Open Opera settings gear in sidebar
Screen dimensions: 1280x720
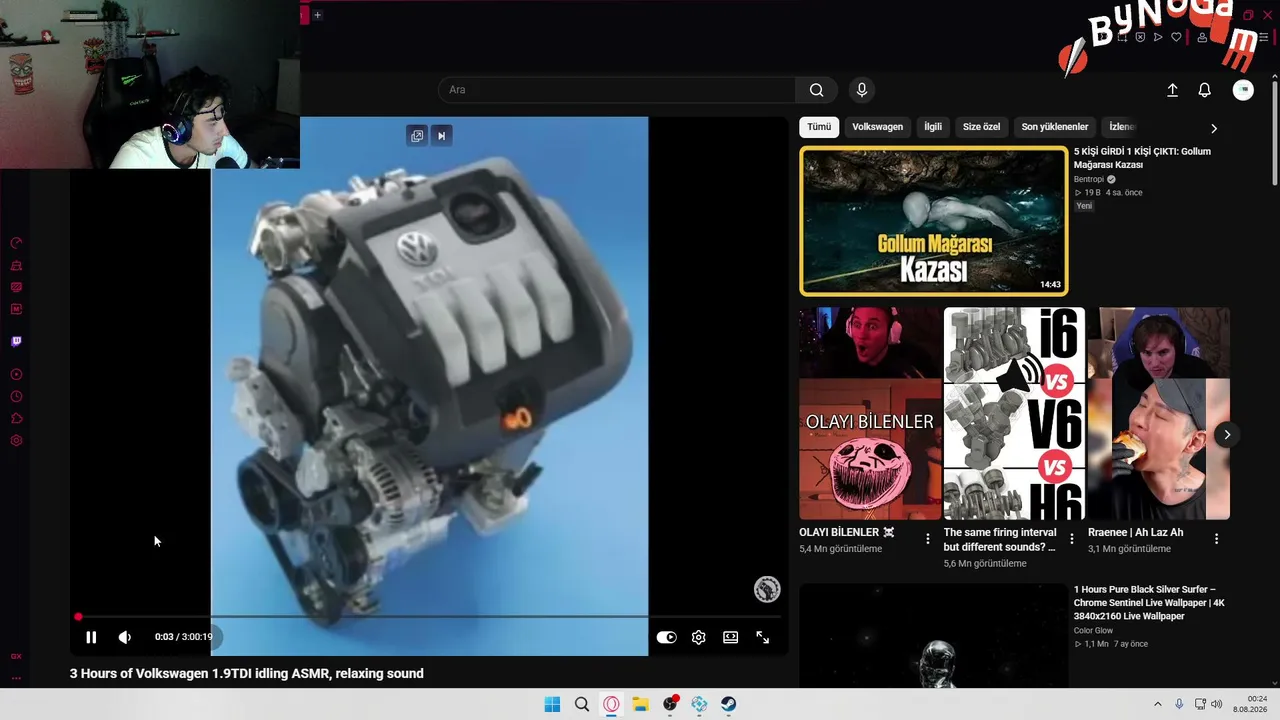(16, 440)
